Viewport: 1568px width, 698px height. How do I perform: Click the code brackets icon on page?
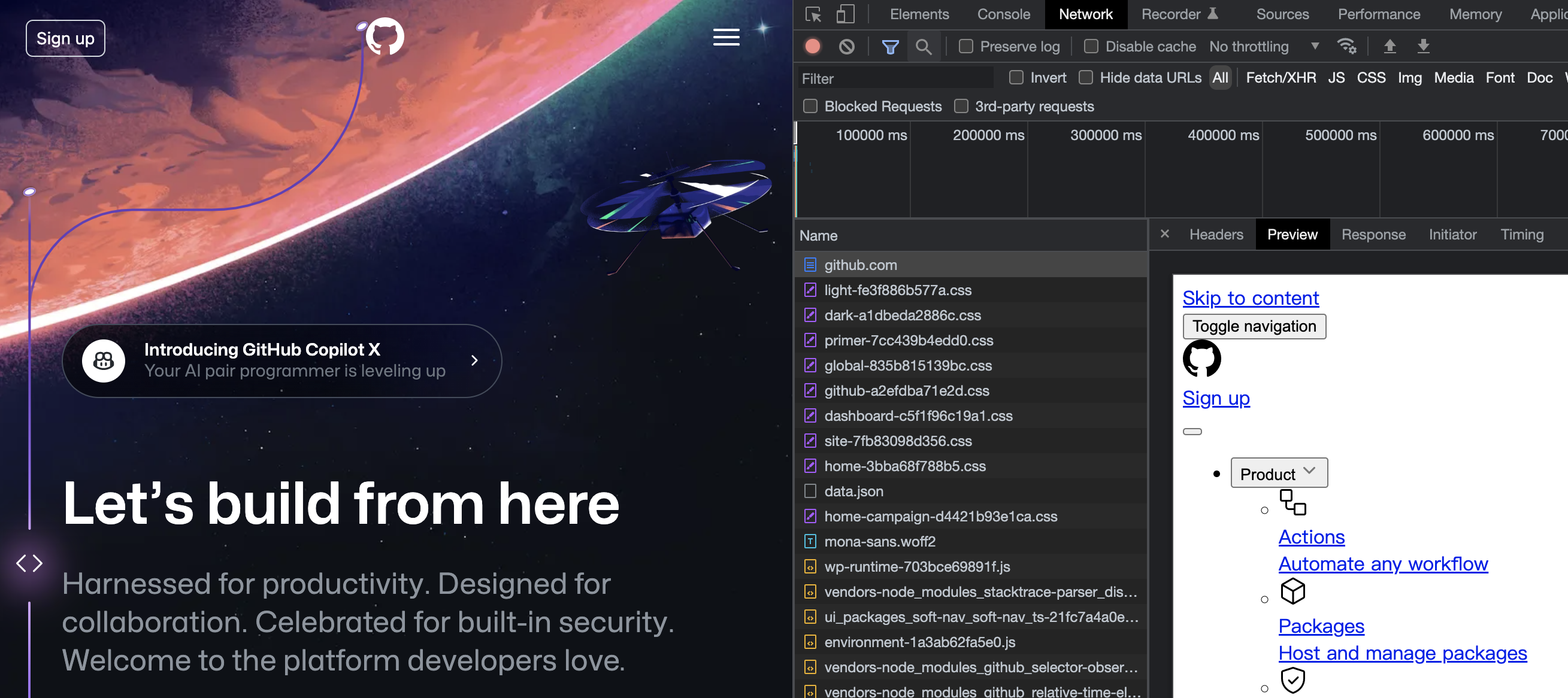point(29,563)
